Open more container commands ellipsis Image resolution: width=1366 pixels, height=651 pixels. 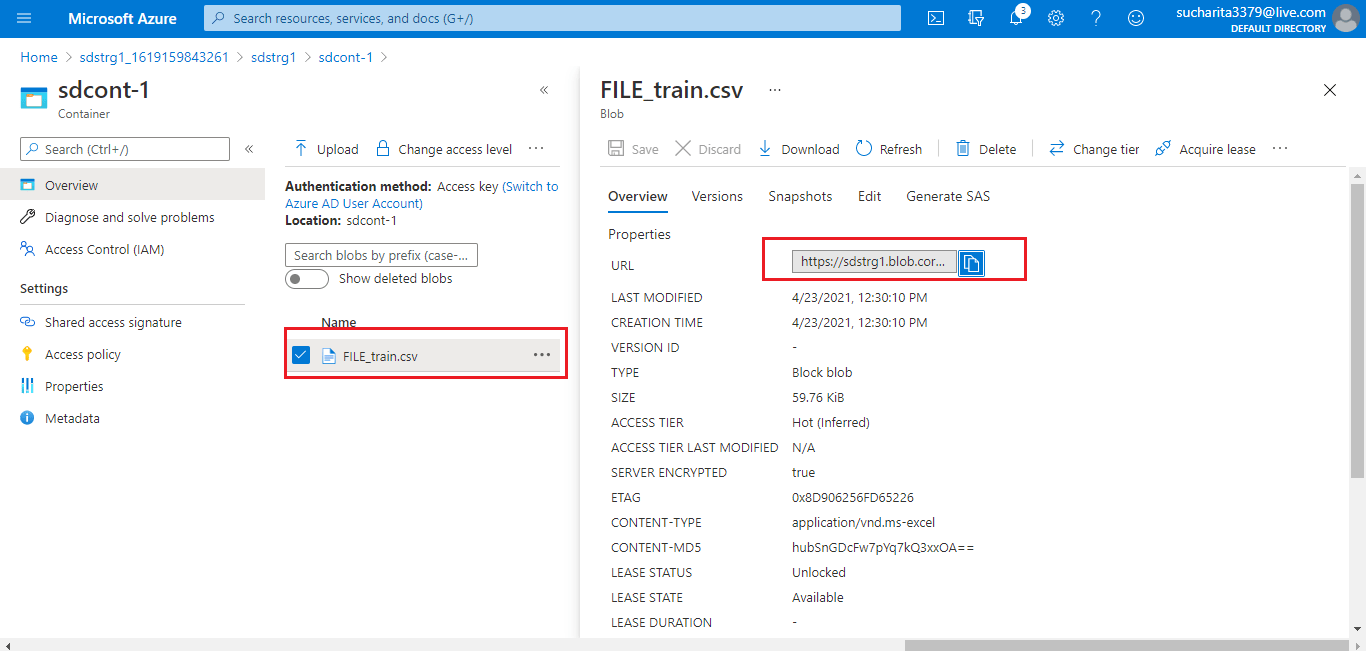pyautogui.click(x=536, y=148)
